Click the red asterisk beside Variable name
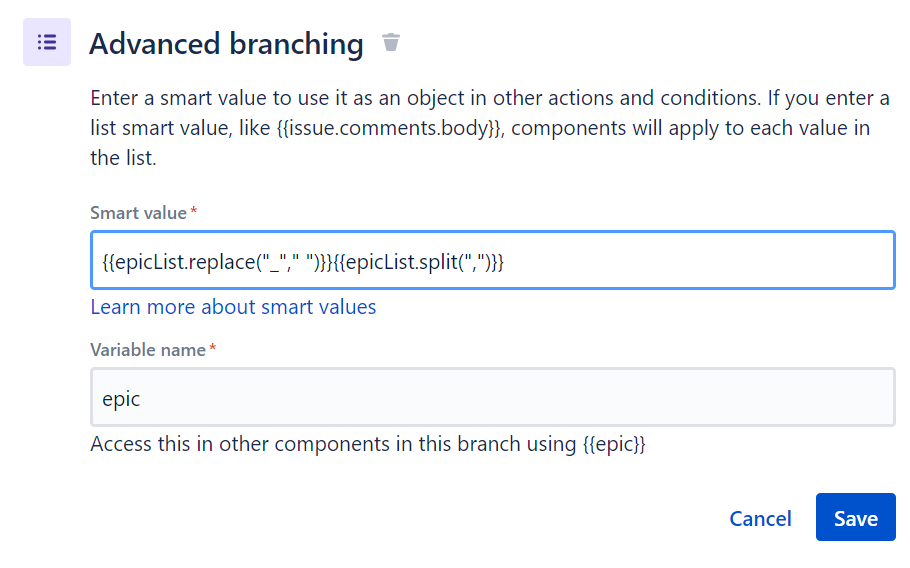Image resolution: width=910 pixels, height=568 pixels. [x=213, y=349]
